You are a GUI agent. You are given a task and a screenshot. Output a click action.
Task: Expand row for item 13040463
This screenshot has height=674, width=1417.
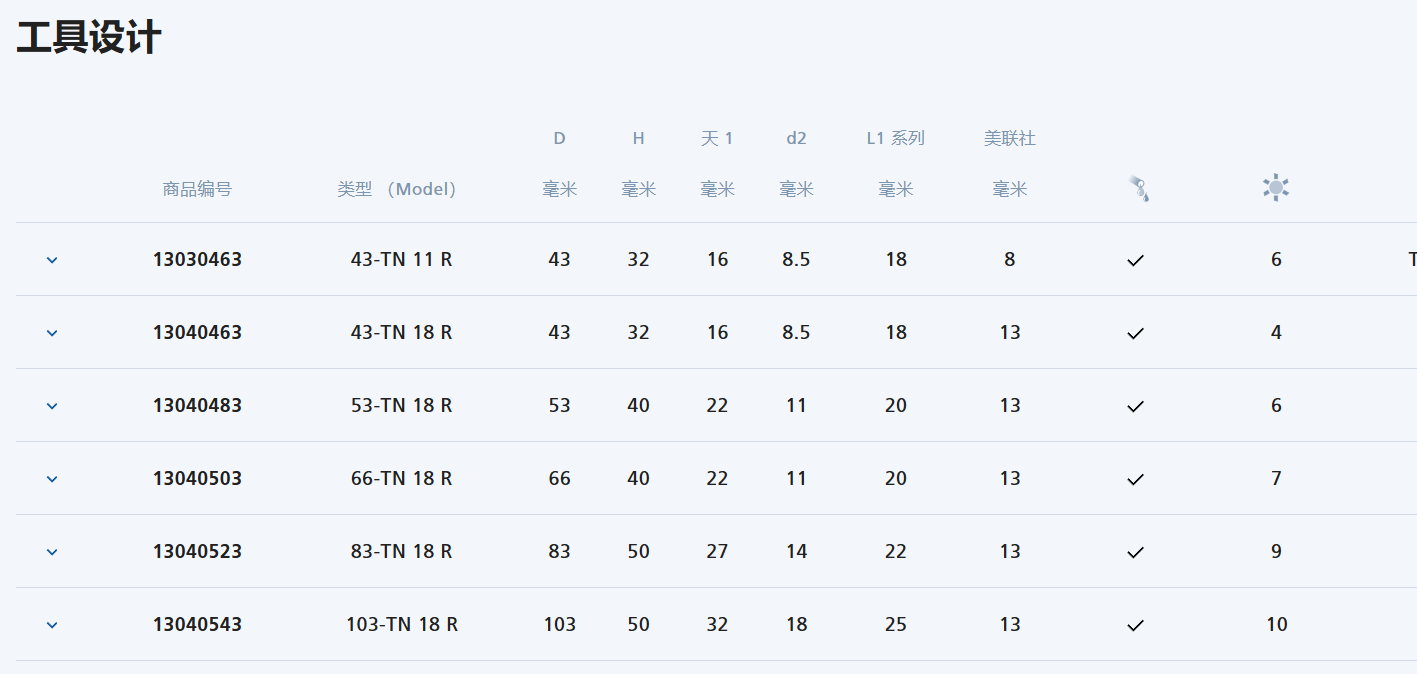tap(52, 333)
